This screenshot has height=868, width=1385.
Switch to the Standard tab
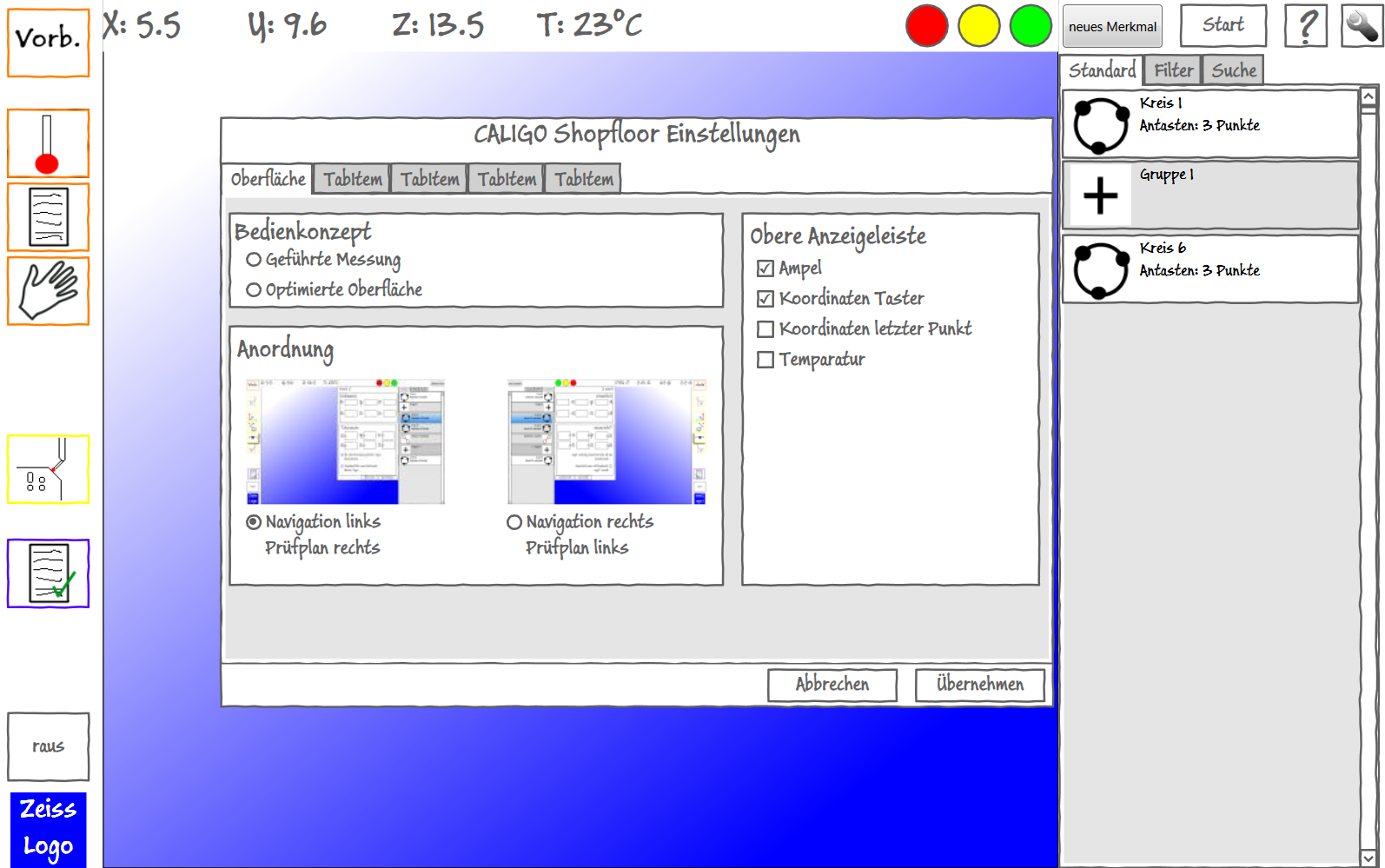[1102, 70]
